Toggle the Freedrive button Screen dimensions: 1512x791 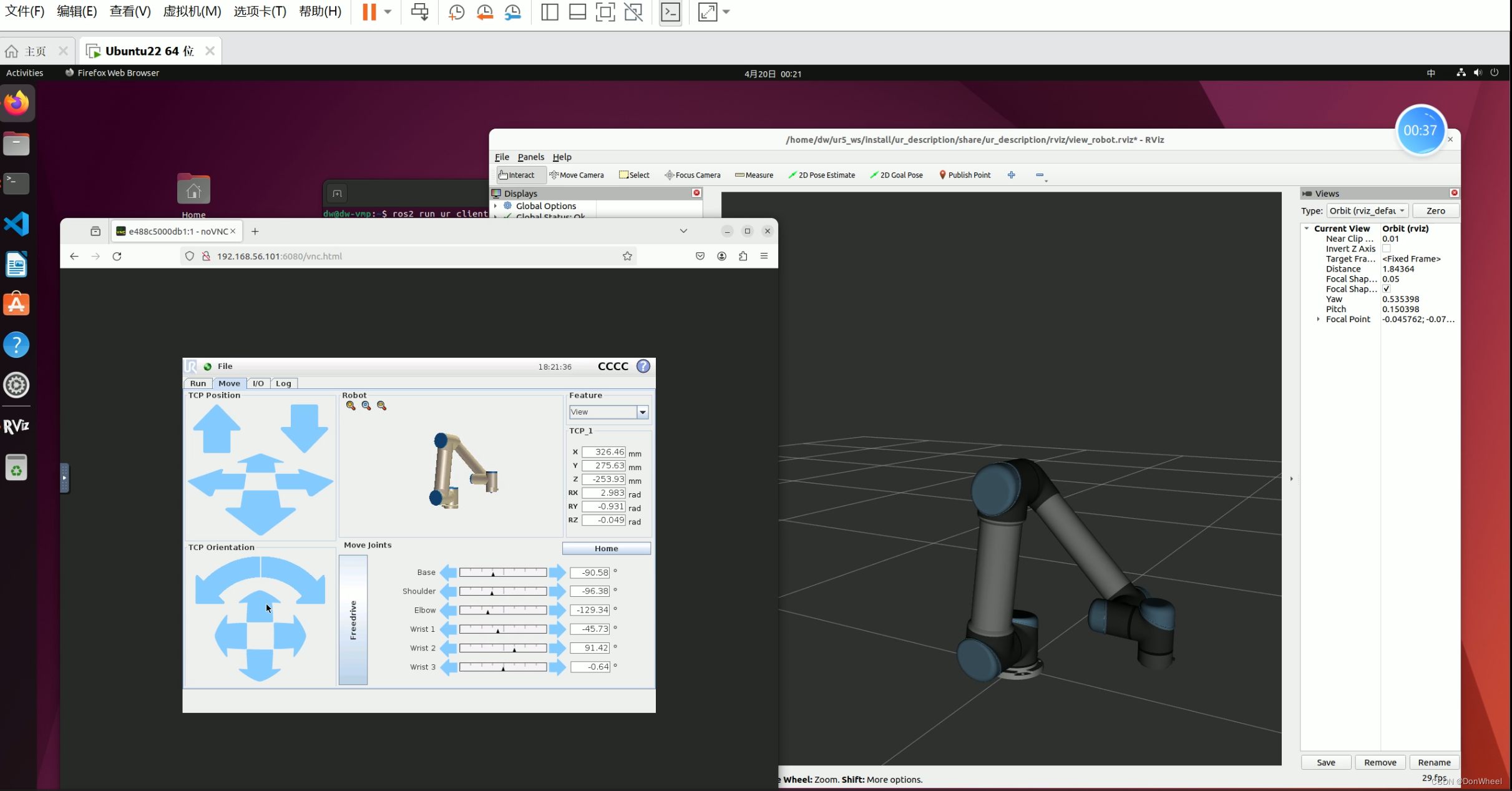[353, 620]
